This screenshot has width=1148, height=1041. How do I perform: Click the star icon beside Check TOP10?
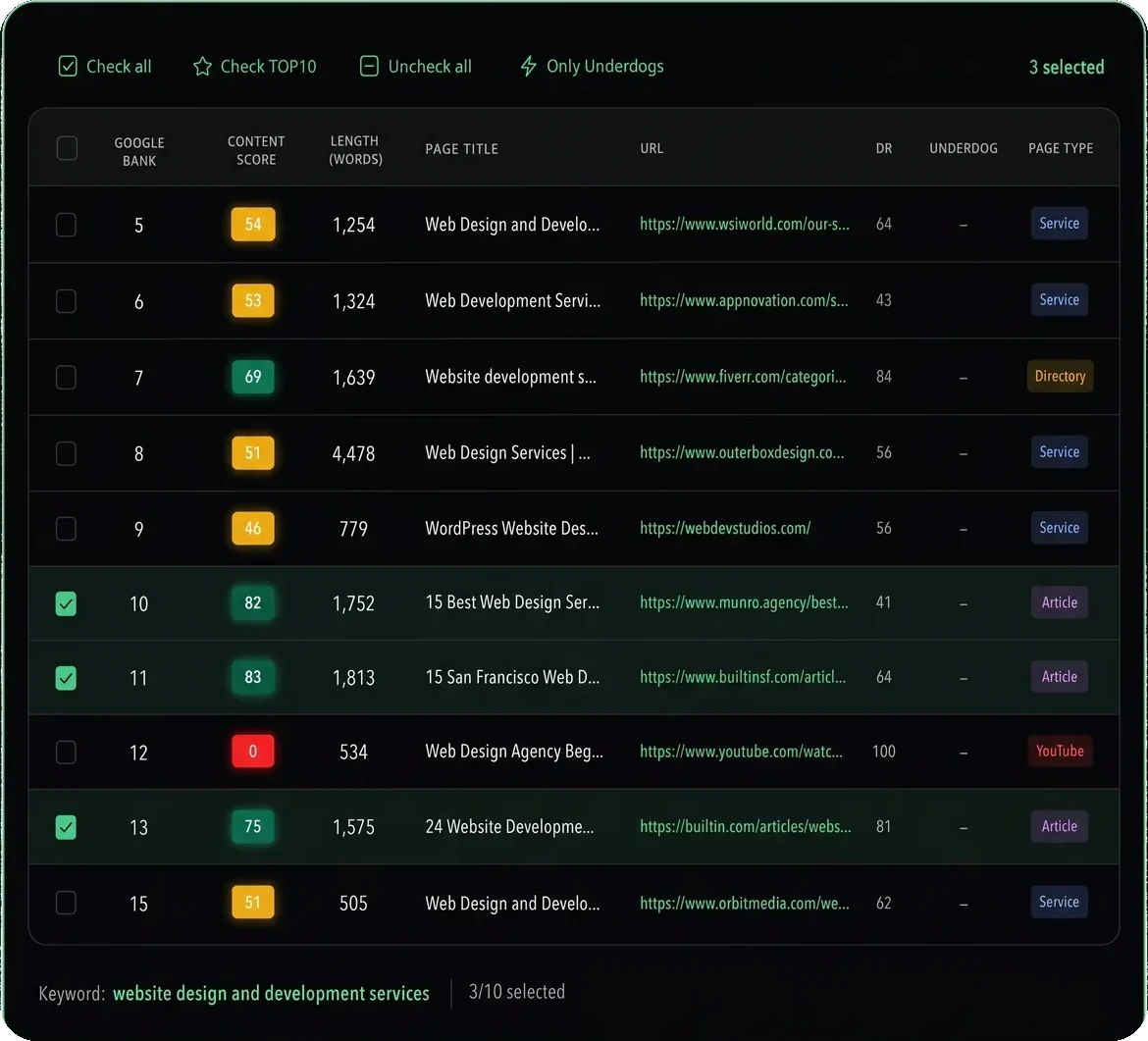click(202, 67)
